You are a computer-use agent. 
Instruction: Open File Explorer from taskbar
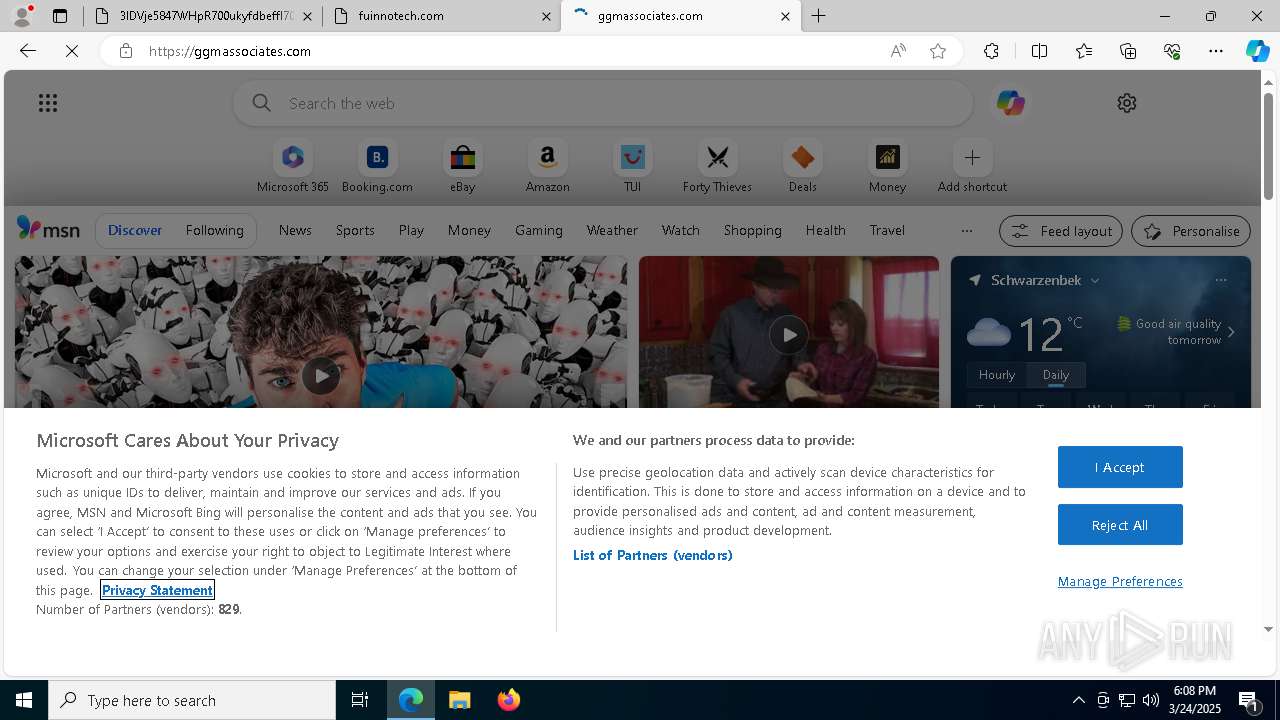pyautogui.click(x=460, y=700)
